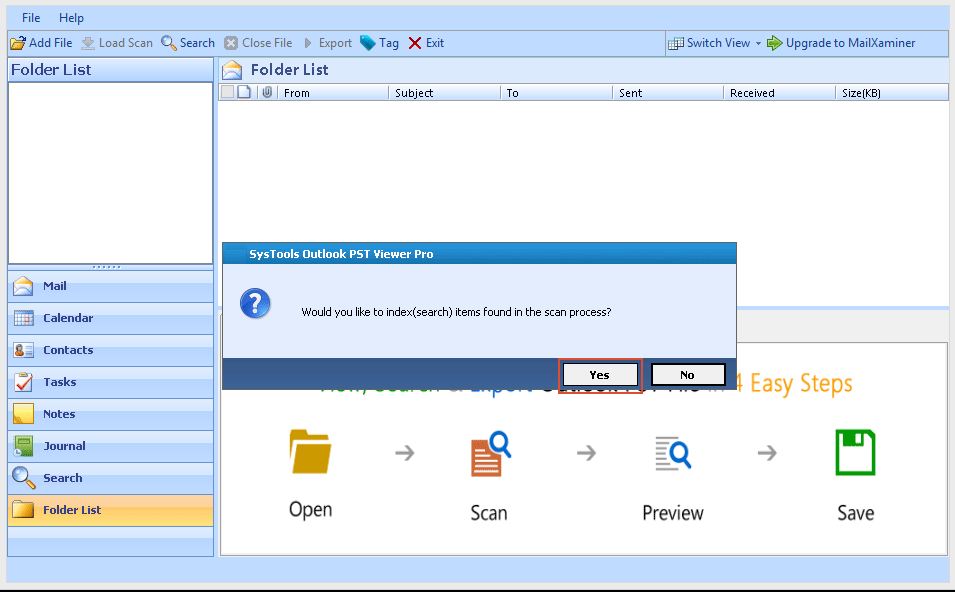Click the green Save floppy icon
This screenshot has height=592, width=955.
(x=855, y=452)
